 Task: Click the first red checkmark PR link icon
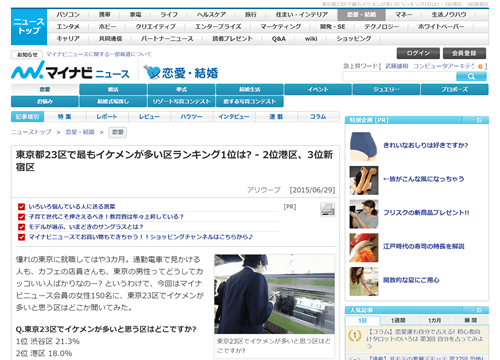click(x=21, y=207)
